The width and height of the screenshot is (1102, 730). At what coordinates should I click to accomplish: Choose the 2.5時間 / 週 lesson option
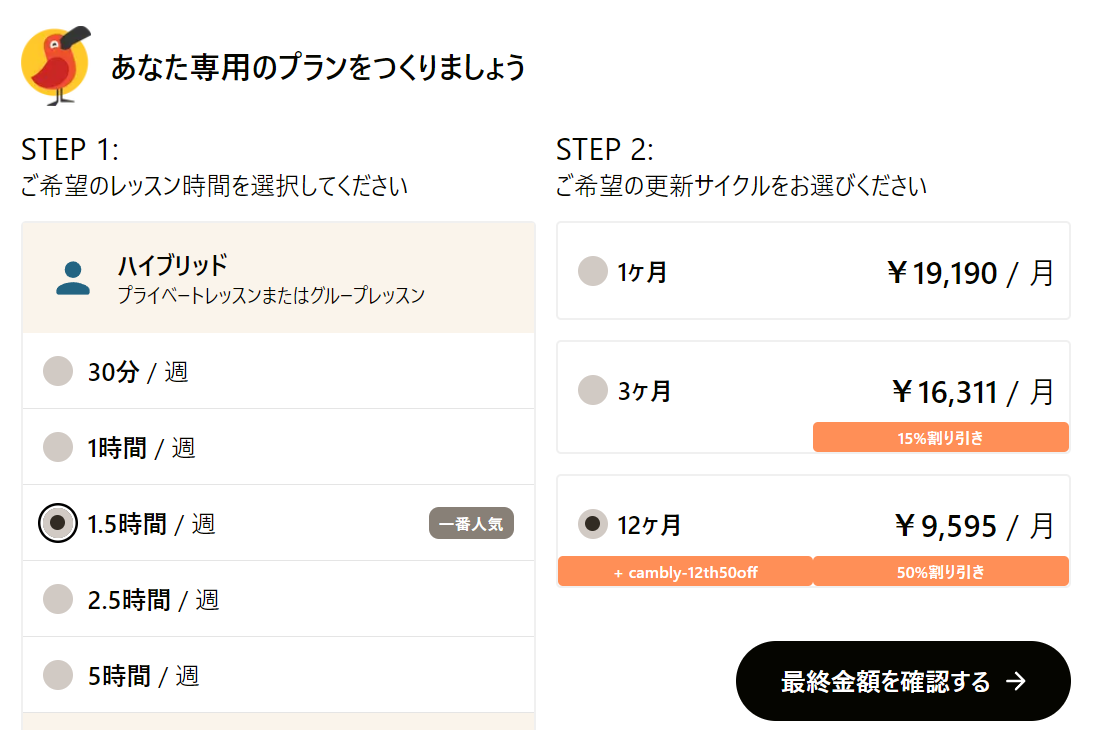(278, 599)
